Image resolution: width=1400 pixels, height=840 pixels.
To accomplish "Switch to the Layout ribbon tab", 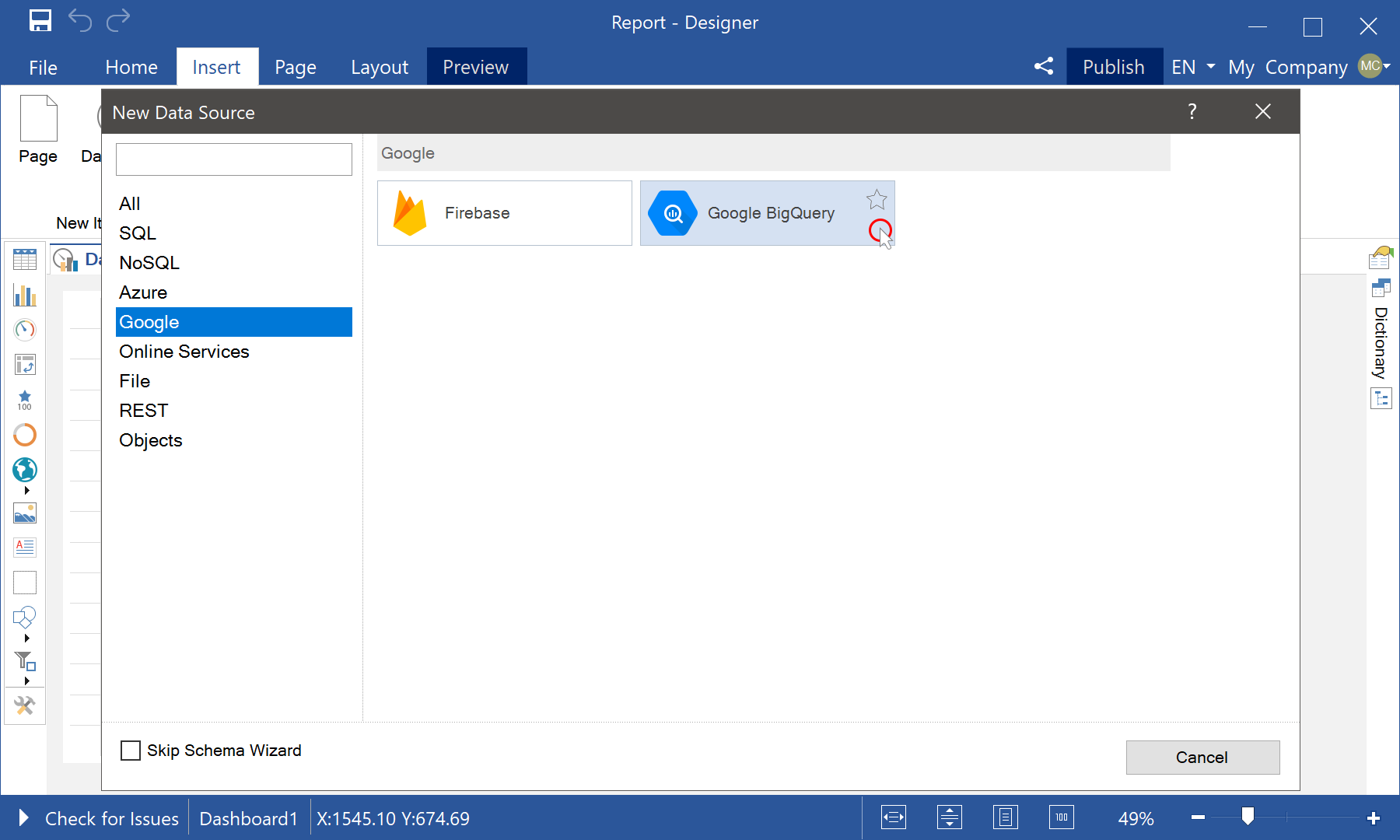I will [380, 68].
